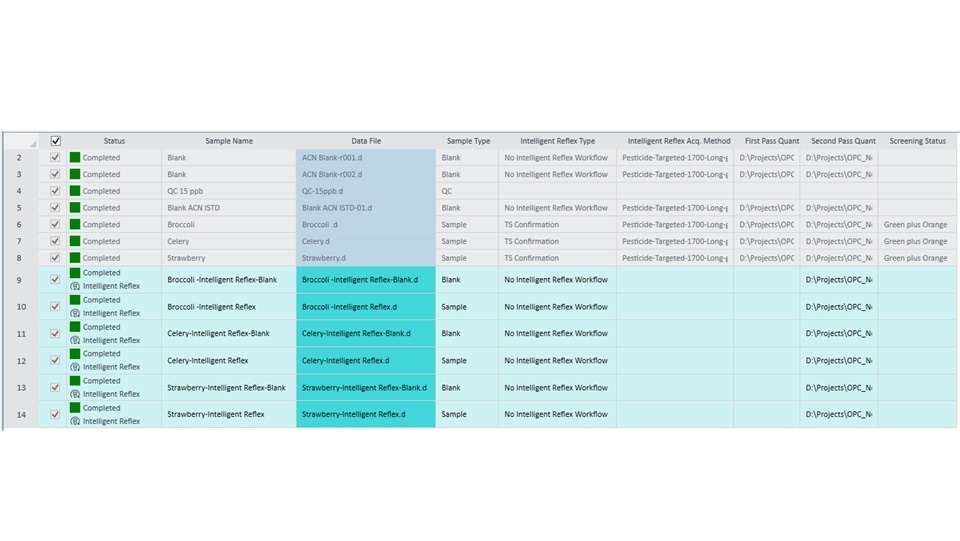
Task: Select row number 5 header
Action: tap(19, 208)
